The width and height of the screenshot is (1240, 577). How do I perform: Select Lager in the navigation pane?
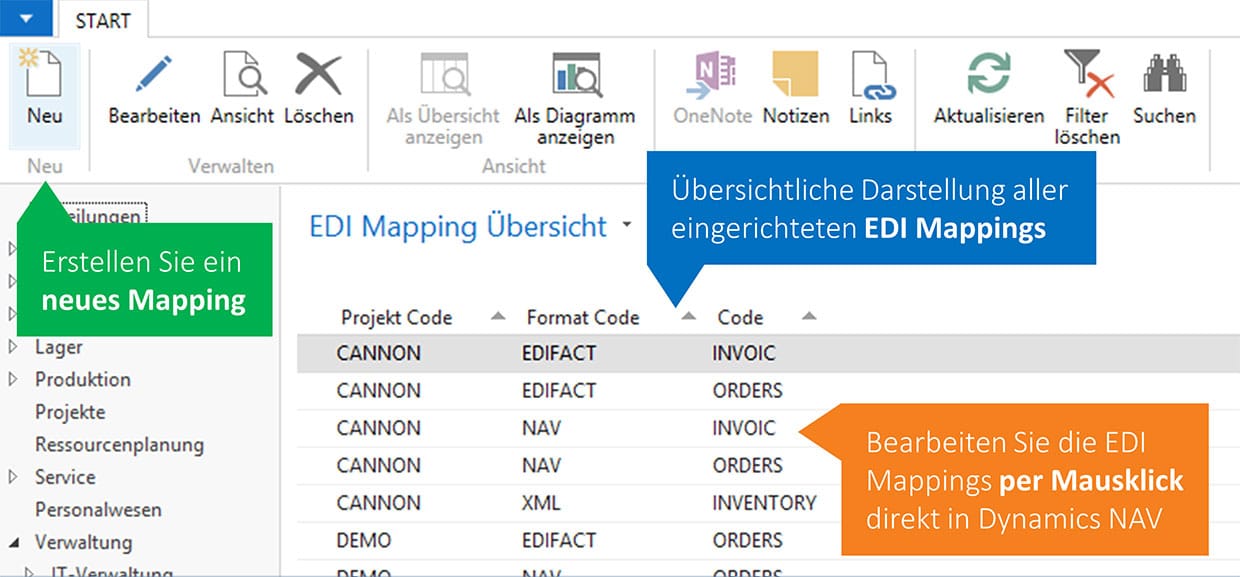click(59, 347)
